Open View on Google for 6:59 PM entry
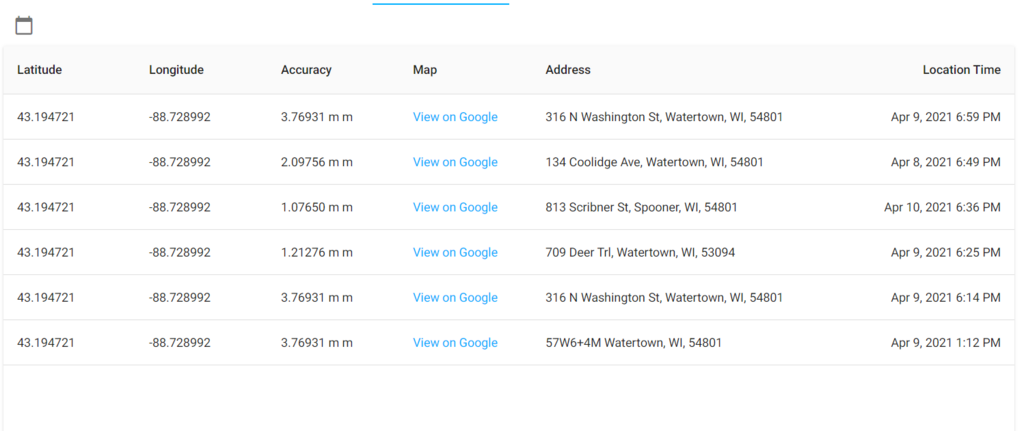Viewport: 1024px width, 431px height. click(x=455, y=117)
